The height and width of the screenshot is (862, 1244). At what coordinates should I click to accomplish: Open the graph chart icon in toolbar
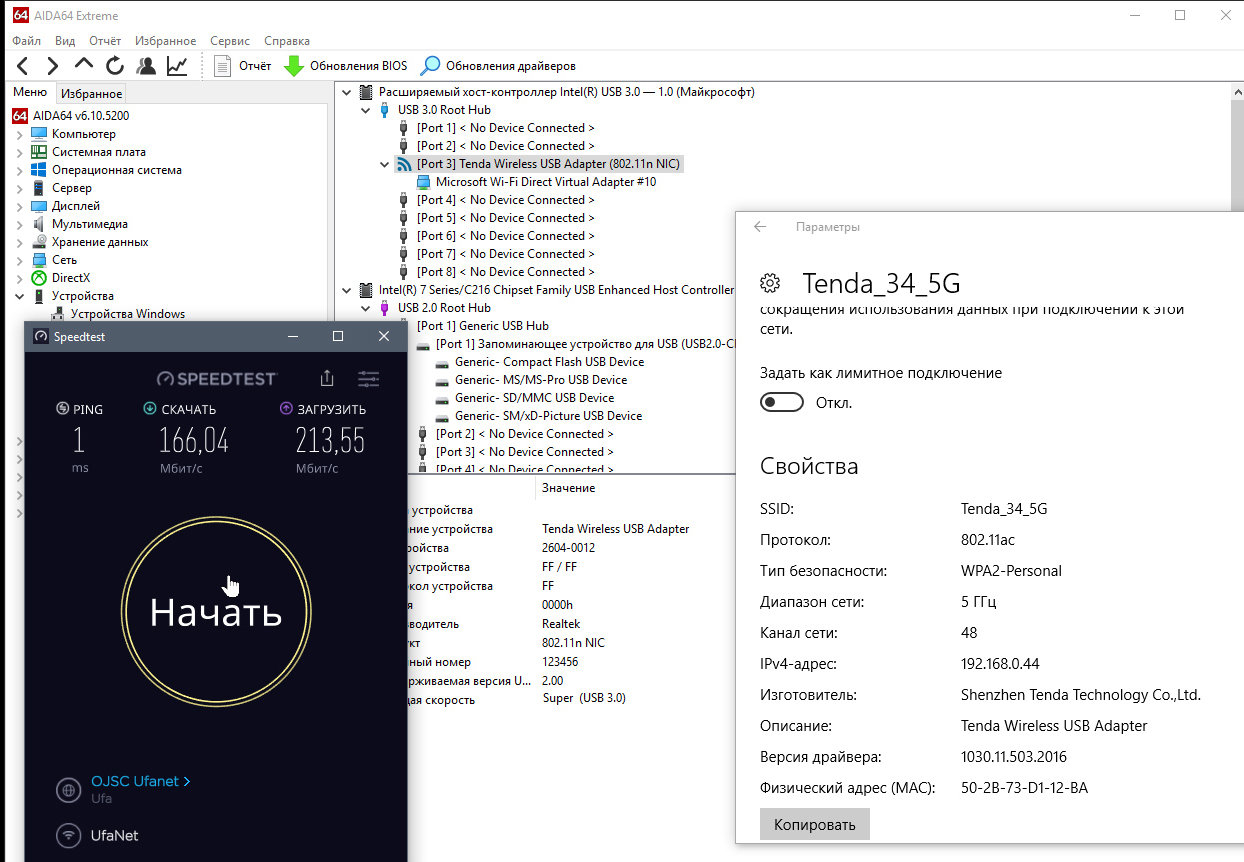177,66
